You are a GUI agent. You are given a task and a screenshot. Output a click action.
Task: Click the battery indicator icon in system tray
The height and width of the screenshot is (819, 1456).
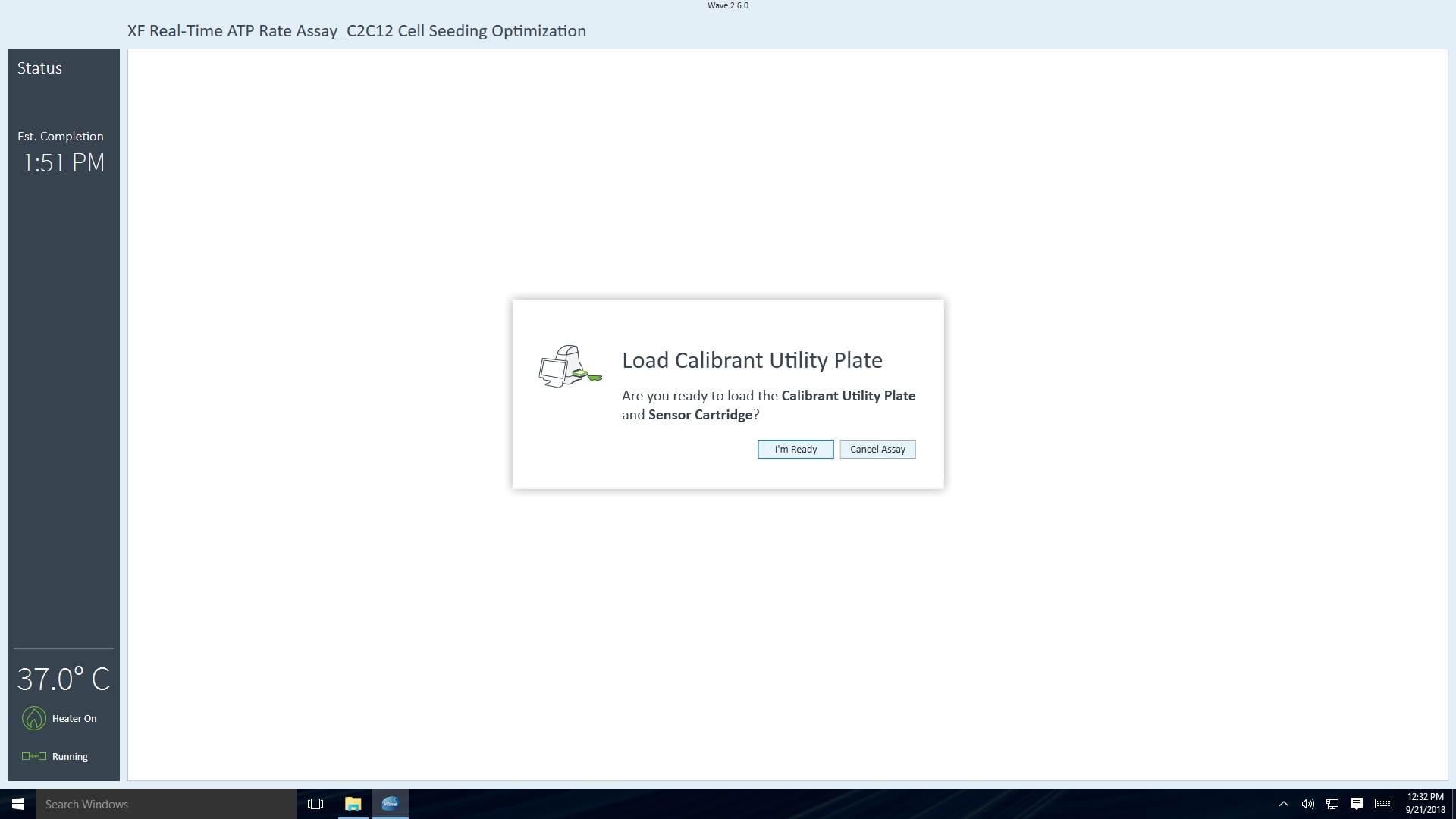pos(1385,804)
